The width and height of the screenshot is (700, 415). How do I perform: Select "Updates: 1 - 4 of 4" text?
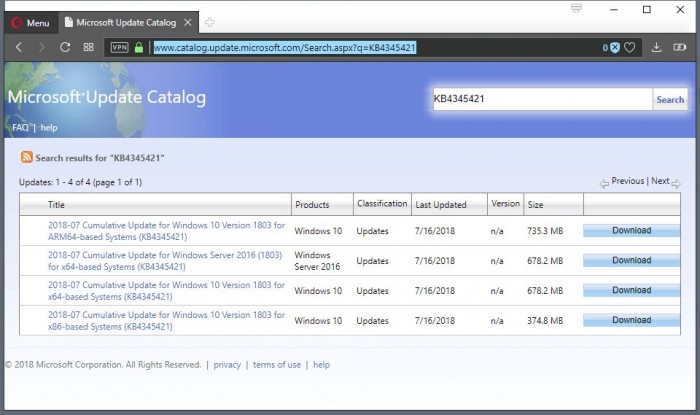pyautogui.click(x=54, y=182)
